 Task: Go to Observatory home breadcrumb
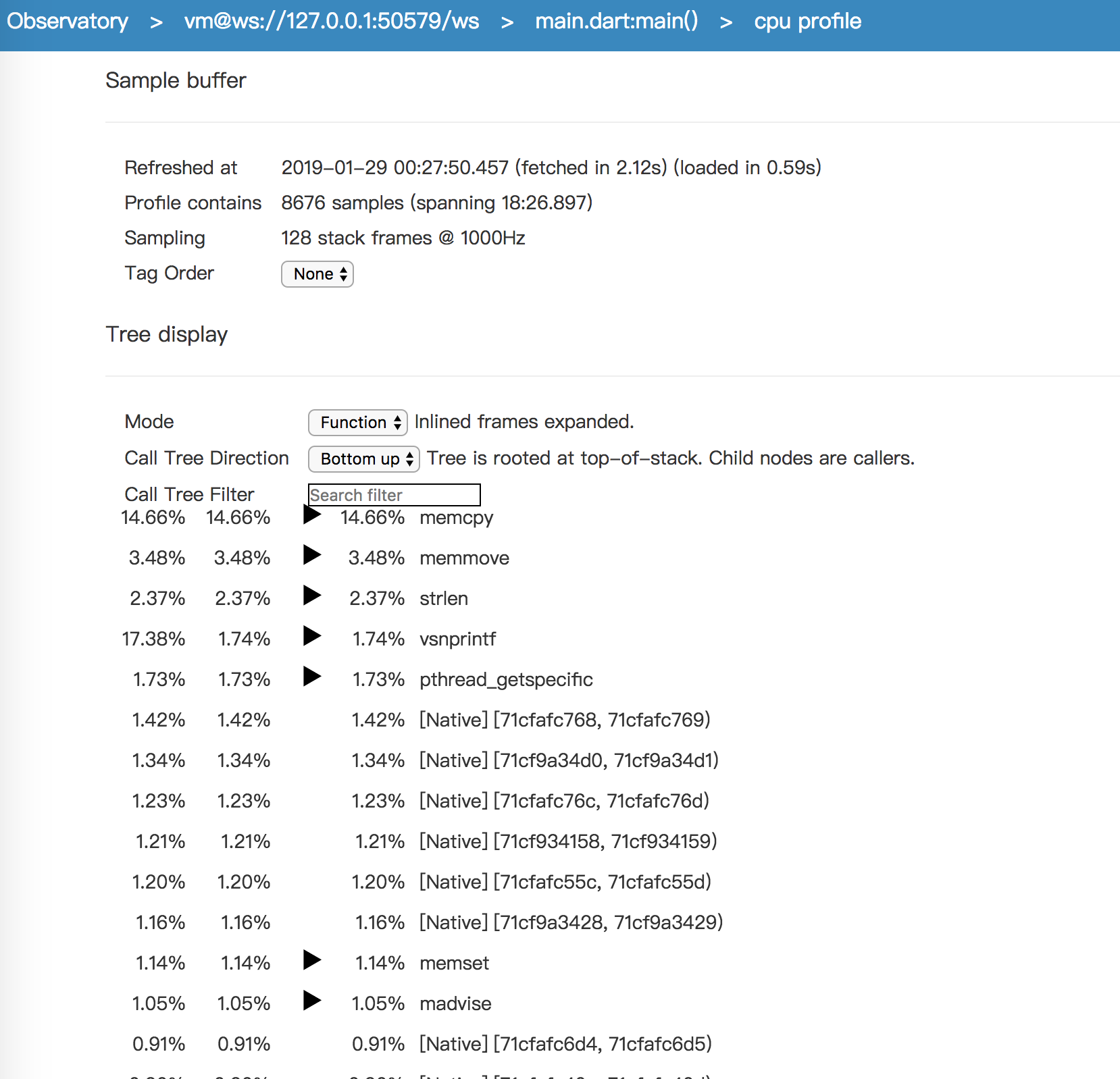pyautogui.click(x=68, y=22)
